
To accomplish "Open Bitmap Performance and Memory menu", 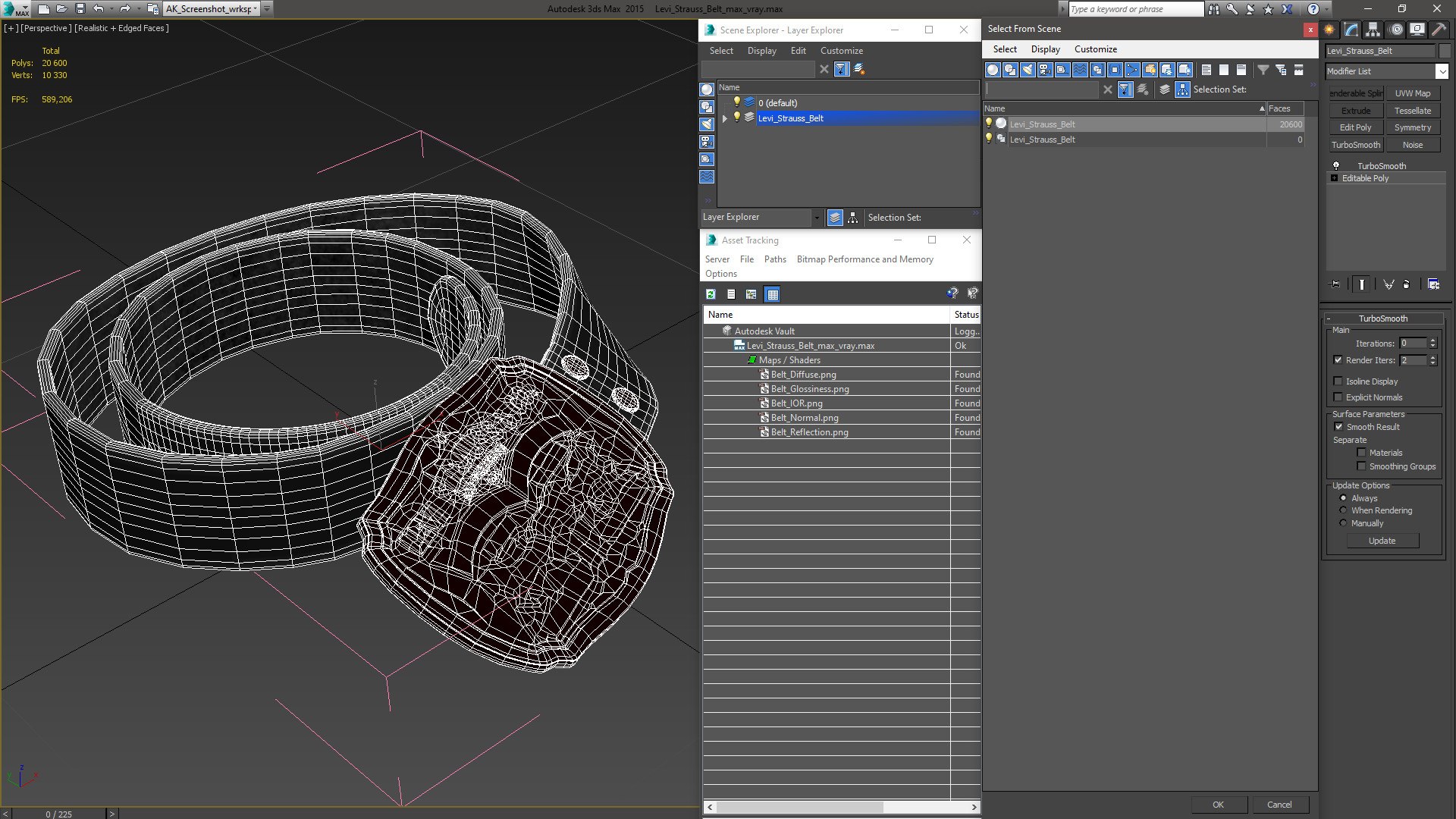I will [864, 259].
